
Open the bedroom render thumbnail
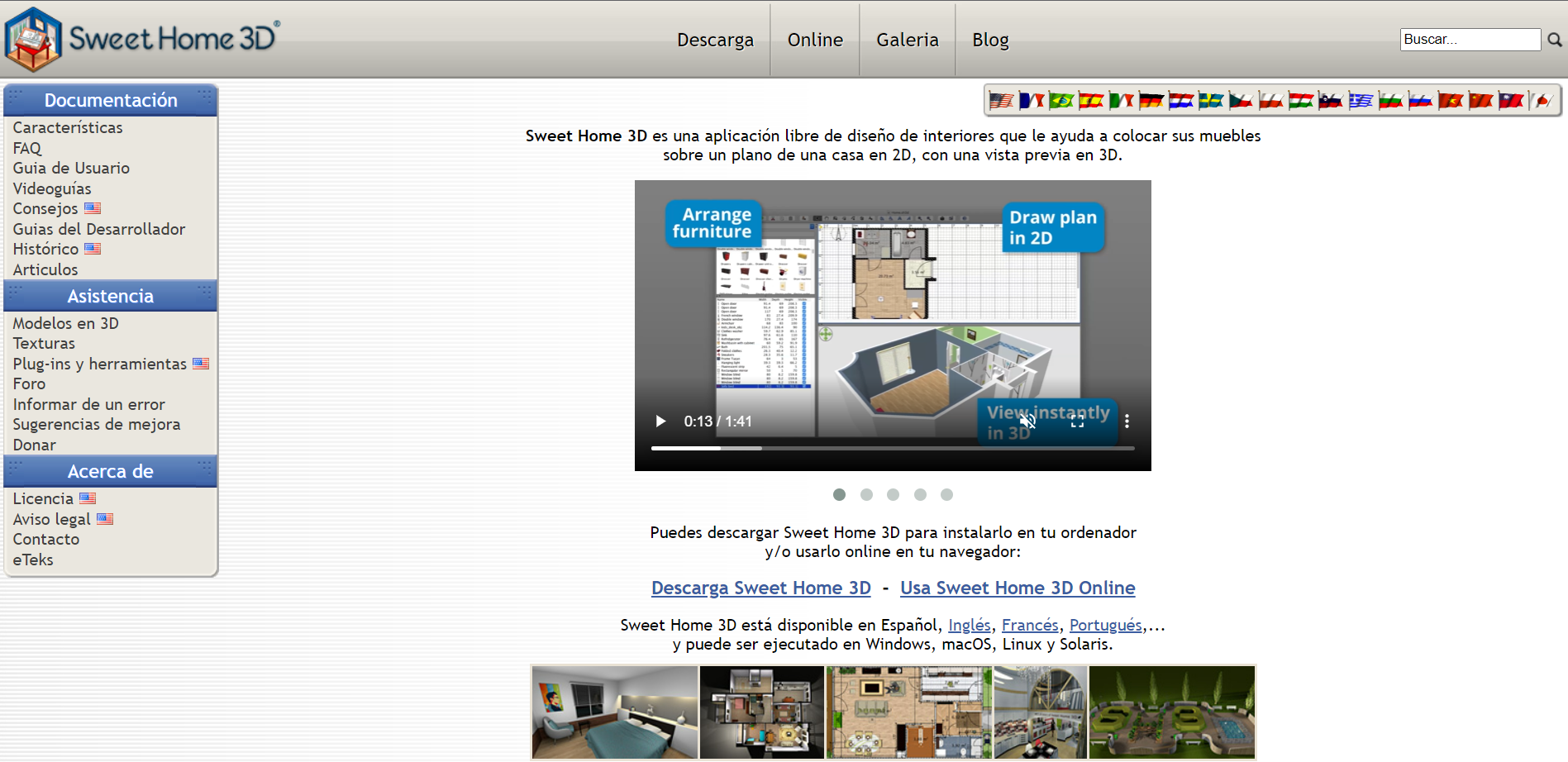615,712
